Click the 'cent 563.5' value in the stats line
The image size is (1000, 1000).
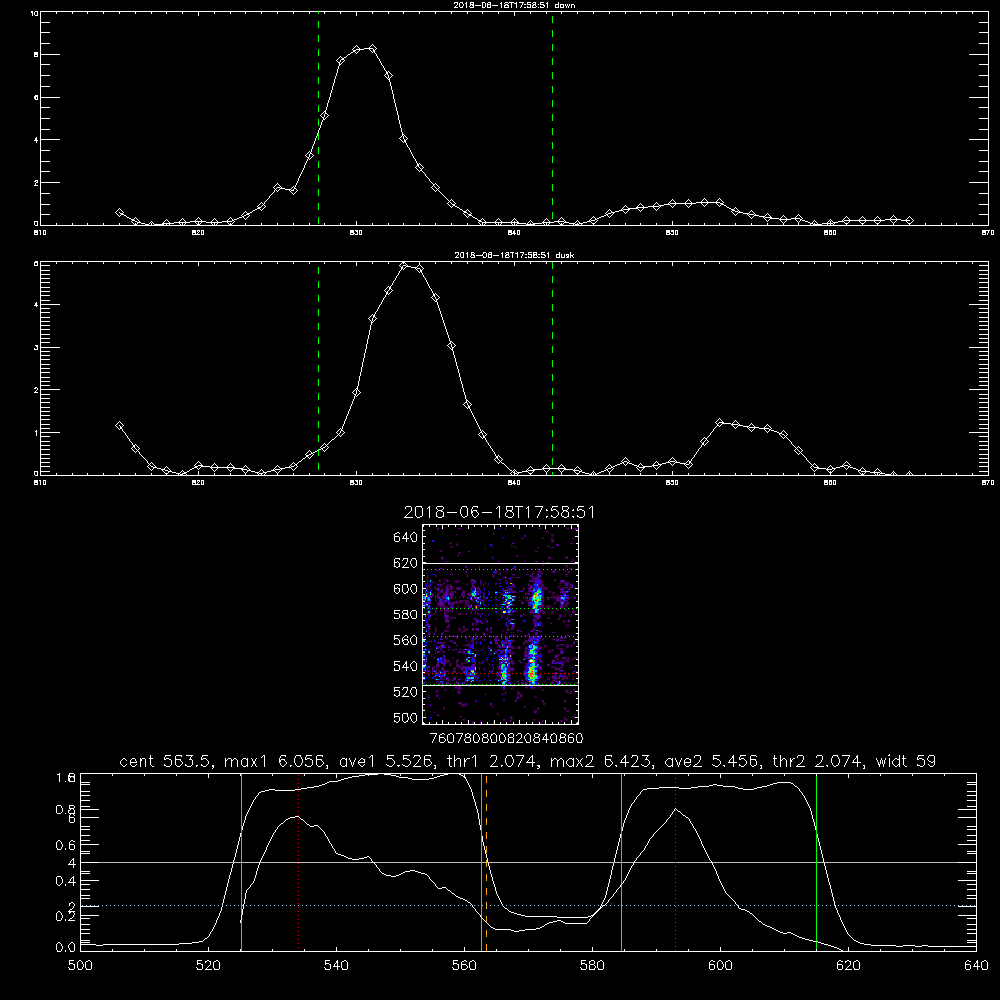(168, 761)
